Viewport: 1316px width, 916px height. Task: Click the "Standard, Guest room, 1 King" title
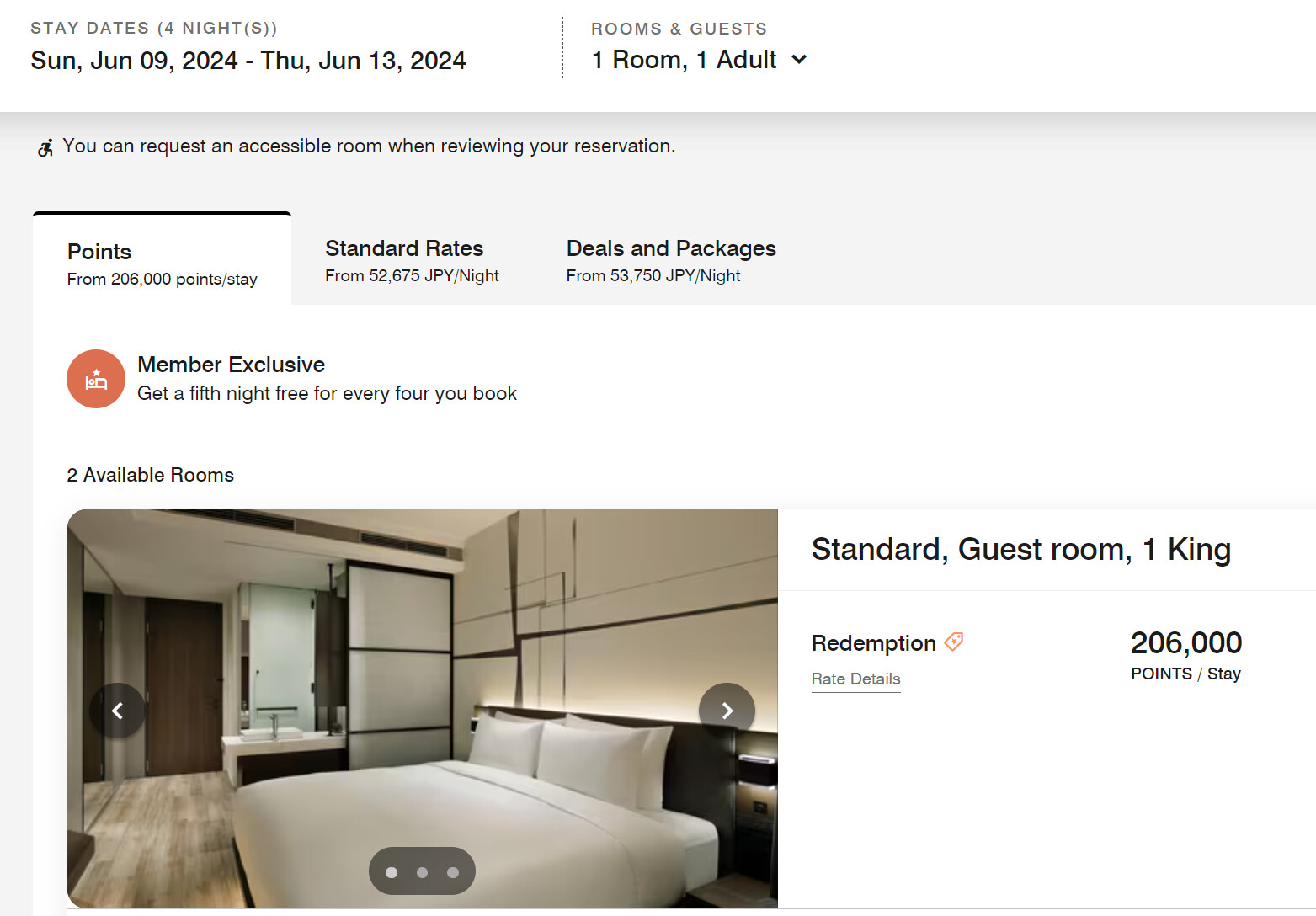click(1020, 550)
